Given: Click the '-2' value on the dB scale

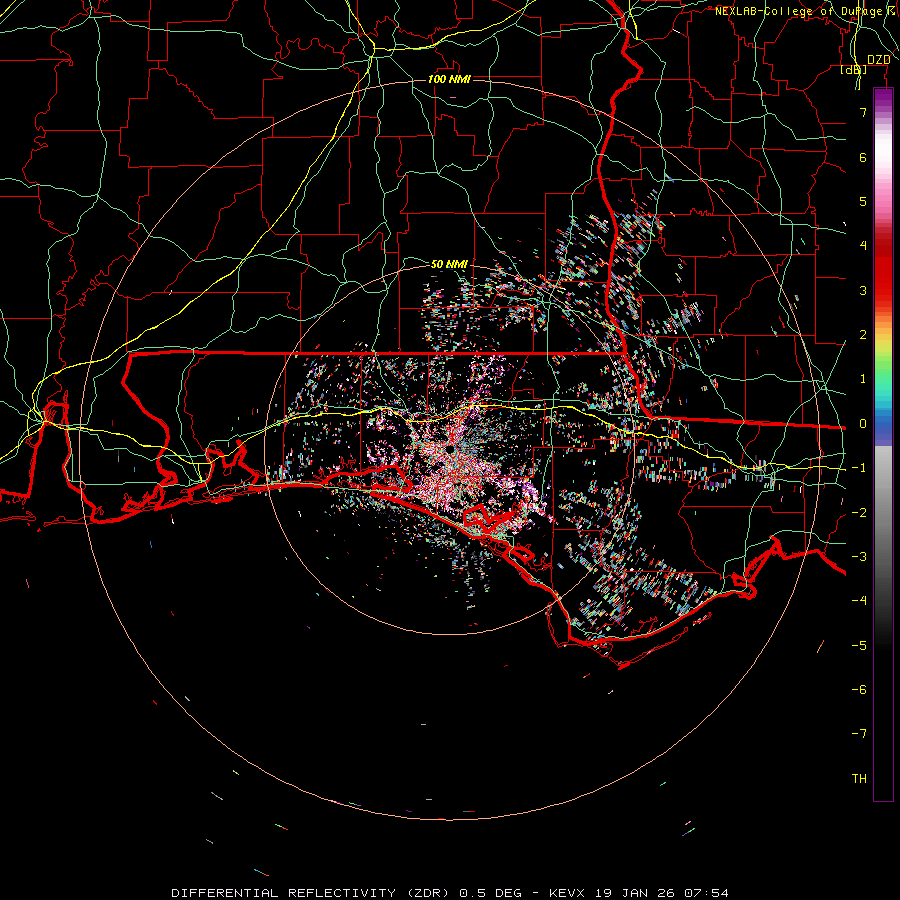Looking at the screenshot, I should [859, 513].
